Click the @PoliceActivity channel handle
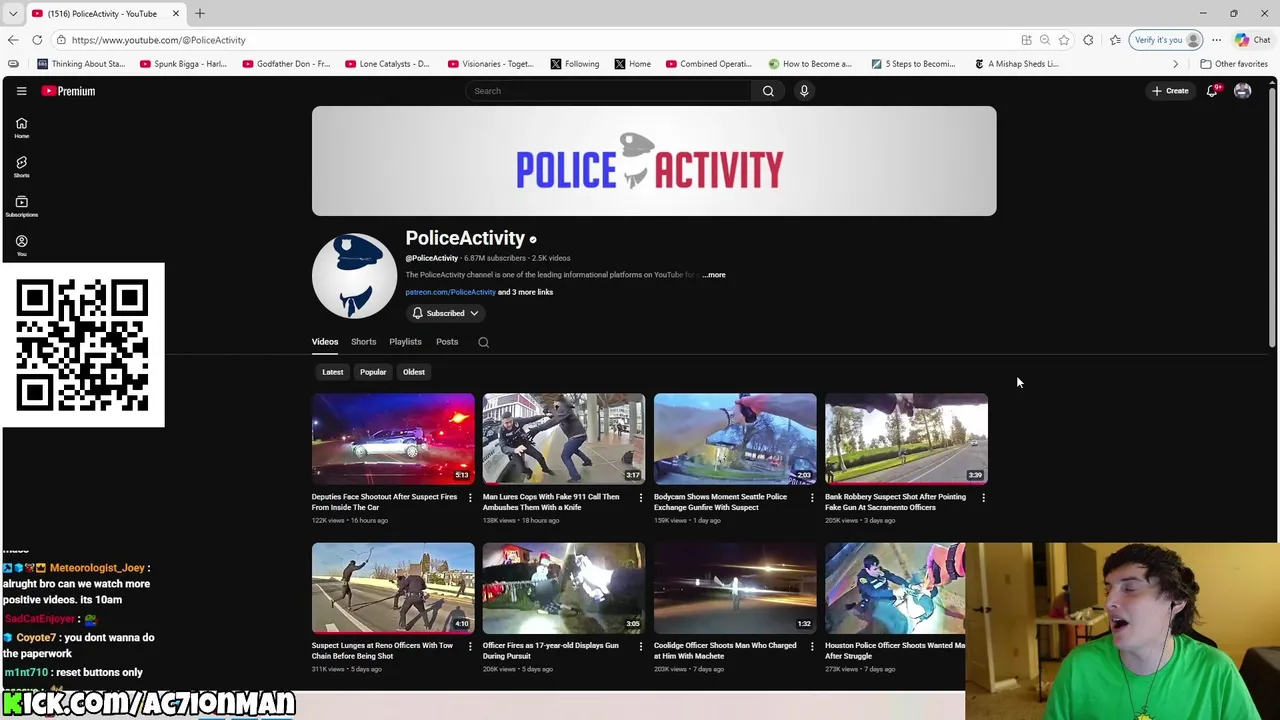The height and width of the screenshot is (720, 1280). [431, 258]
